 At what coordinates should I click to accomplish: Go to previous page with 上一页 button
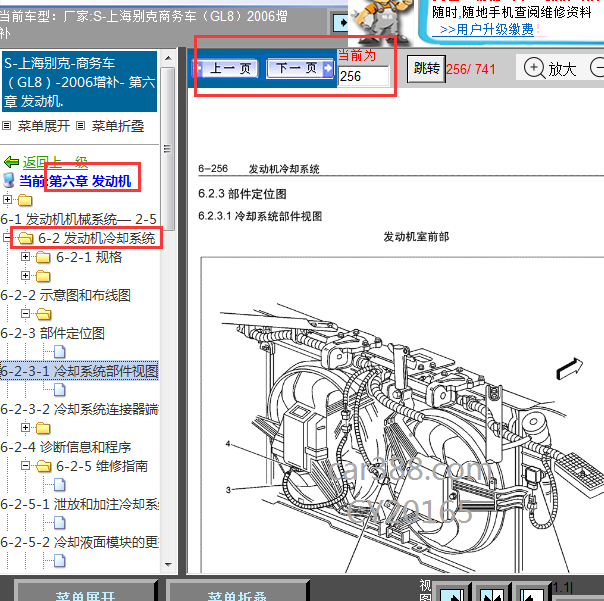(226, 69)
